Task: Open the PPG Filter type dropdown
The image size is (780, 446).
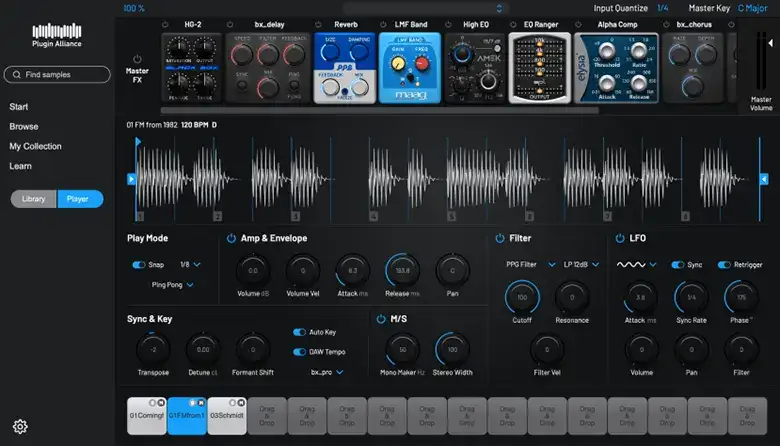Action: click(530, 265)
